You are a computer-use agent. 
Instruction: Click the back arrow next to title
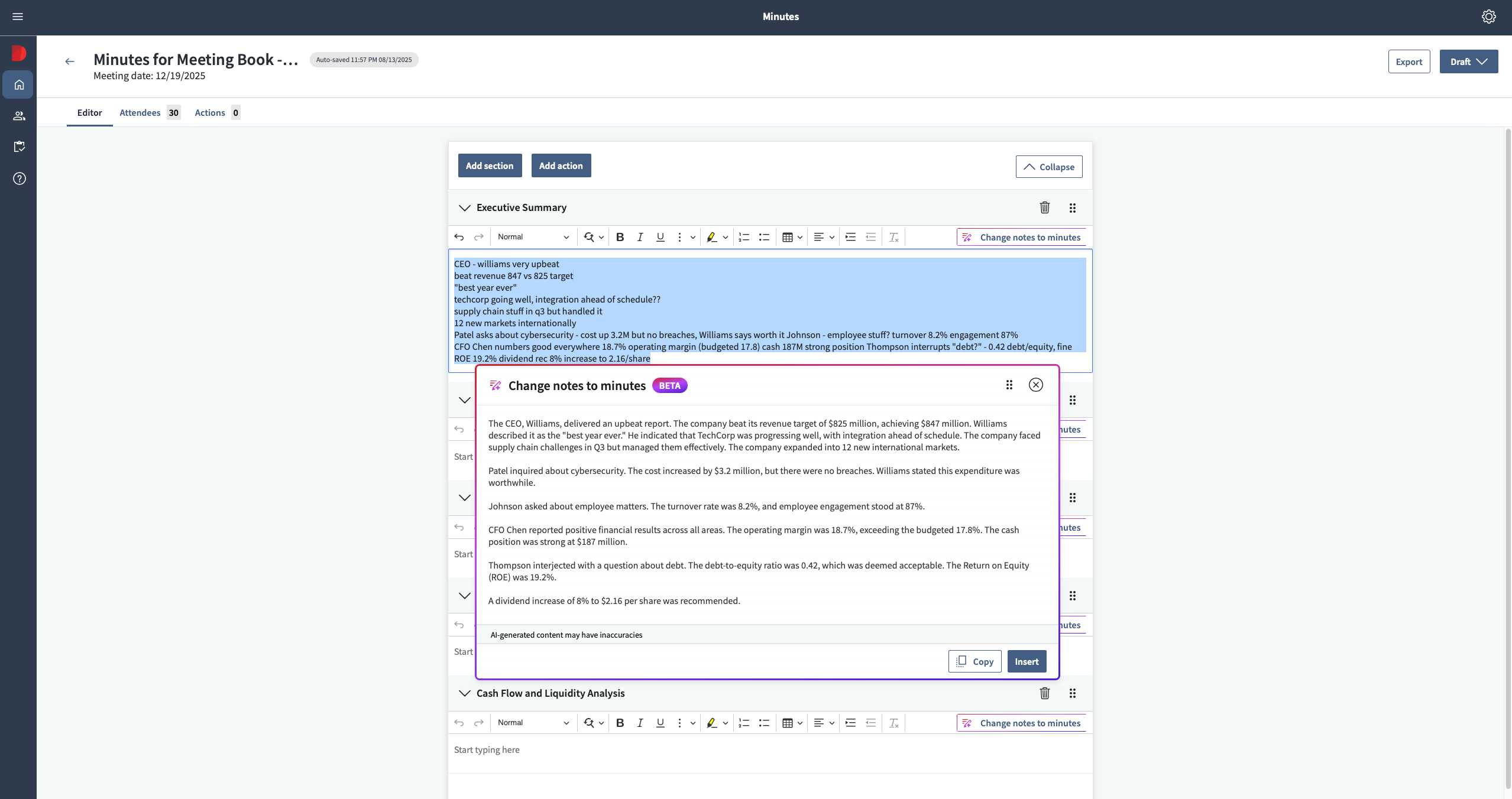coord(70,61)
